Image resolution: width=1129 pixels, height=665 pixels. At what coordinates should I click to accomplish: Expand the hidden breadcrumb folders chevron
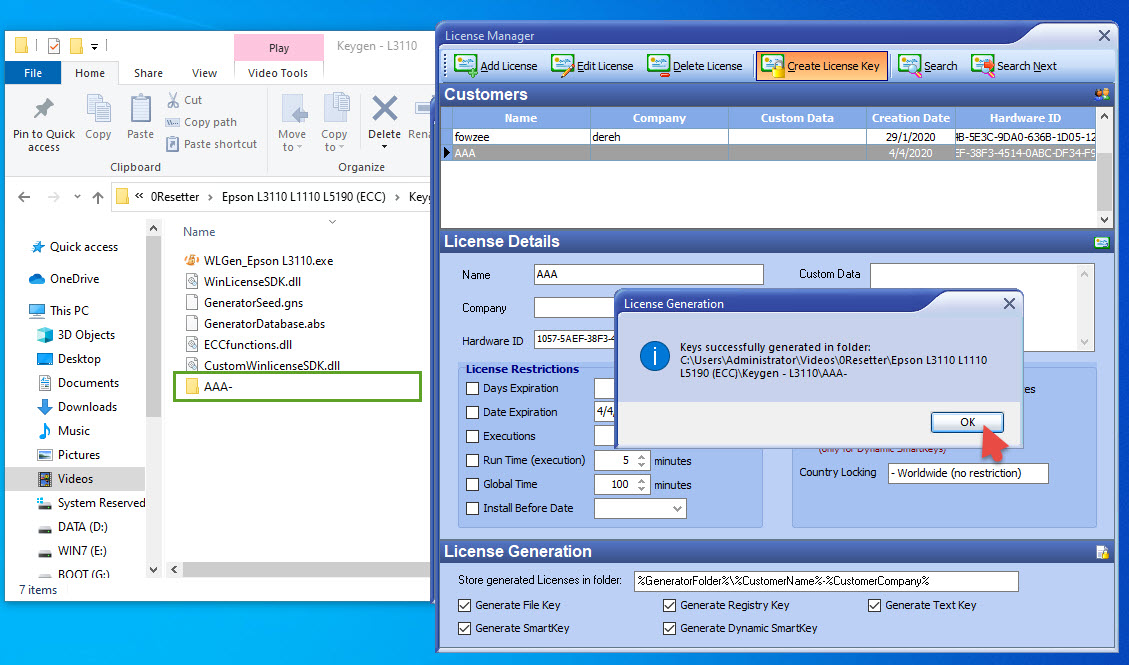pyautogui.click(x=139, y=196)
